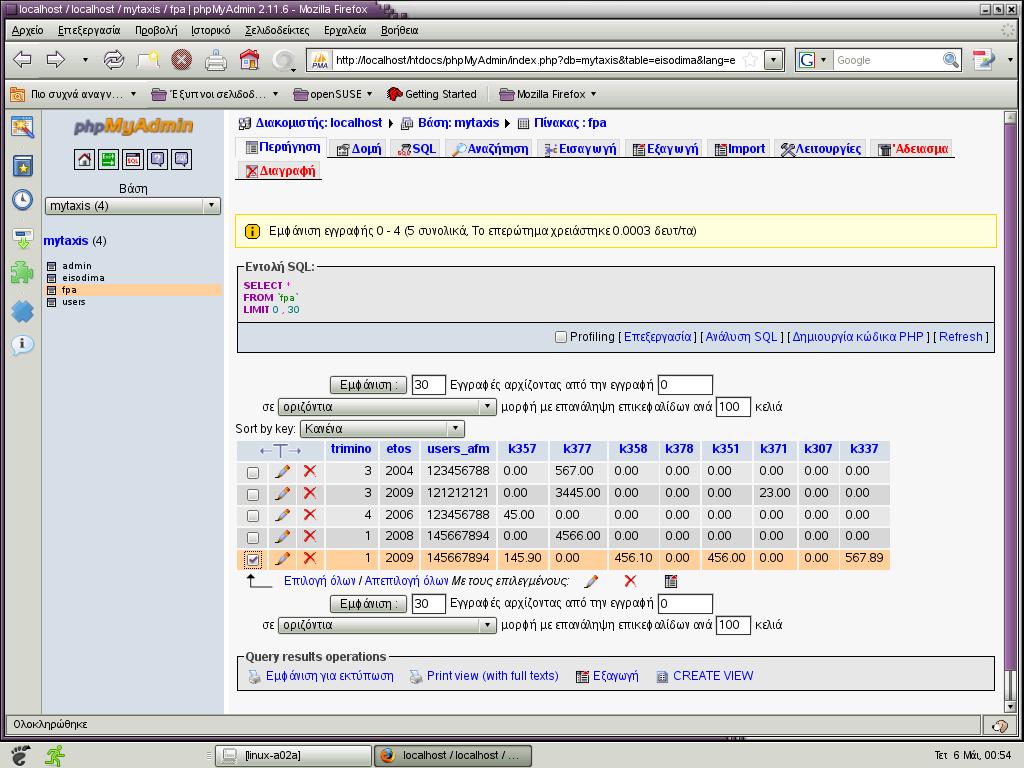The height and width of the screenshot is (768, 1024).
Task: Delete the 2006 row via red X
Action: (310, 515)
